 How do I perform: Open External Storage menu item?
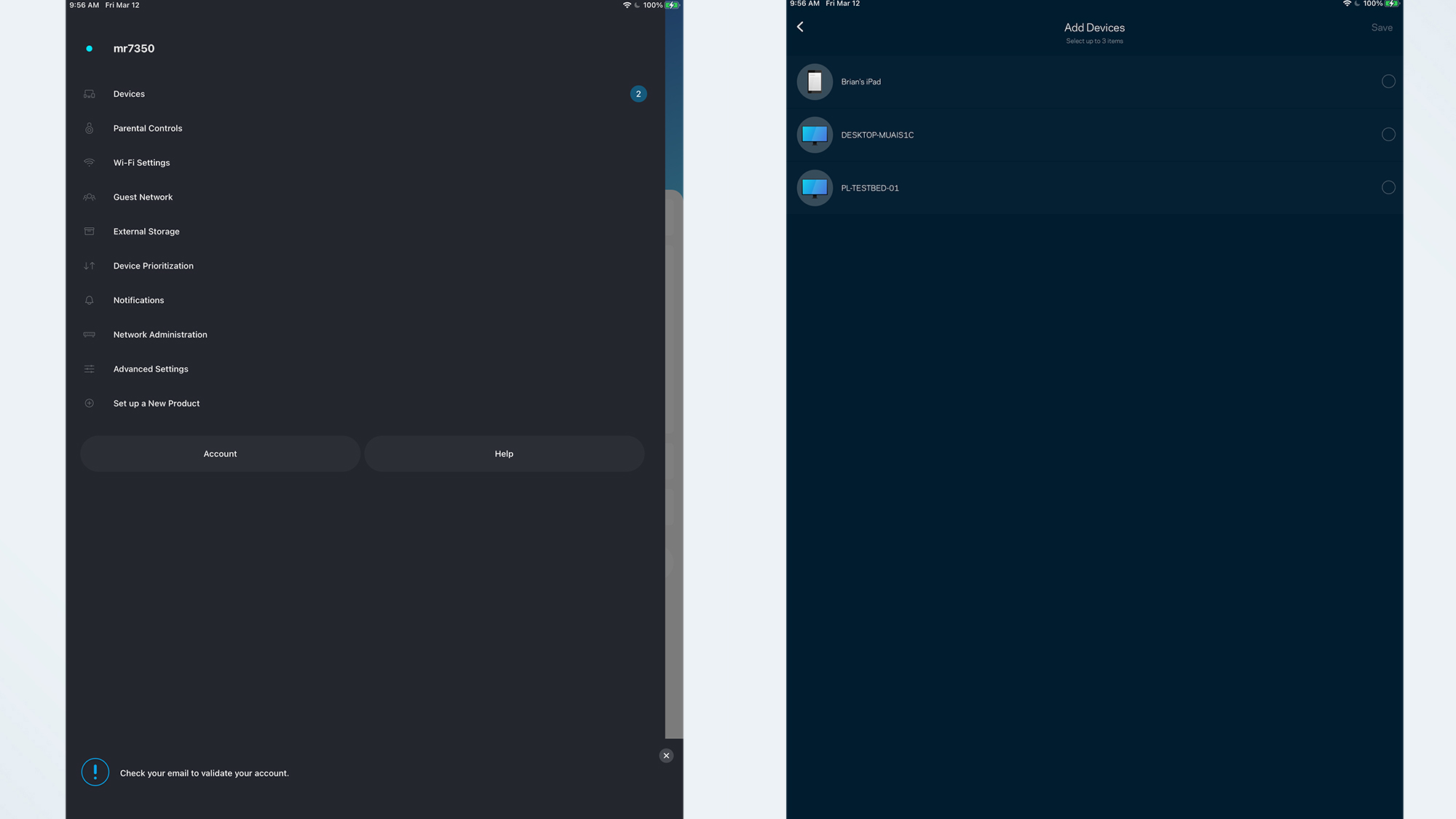[364, 232]
